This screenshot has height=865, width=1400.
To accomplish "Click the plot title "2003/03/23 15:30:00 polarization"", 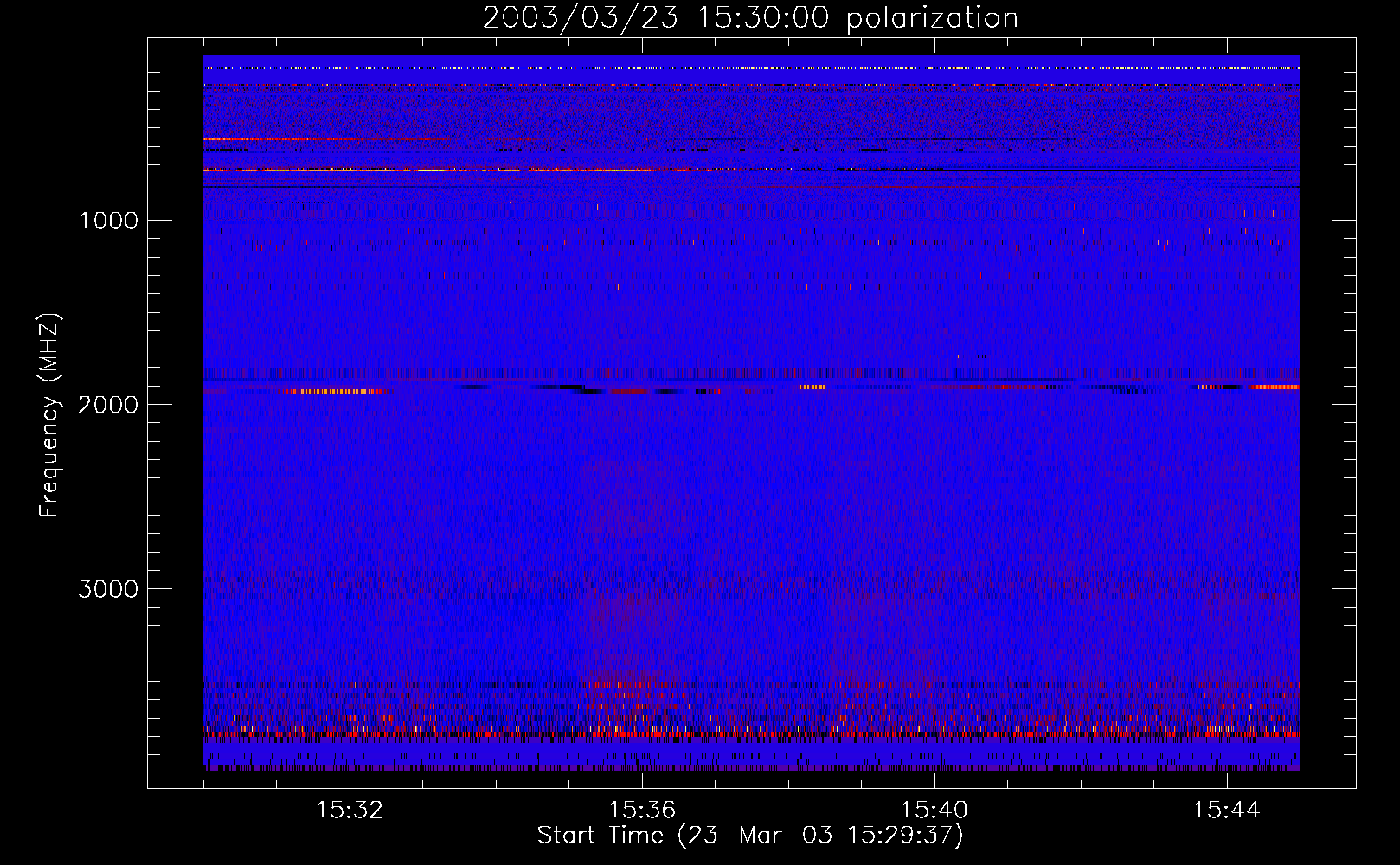I will 750,18.
